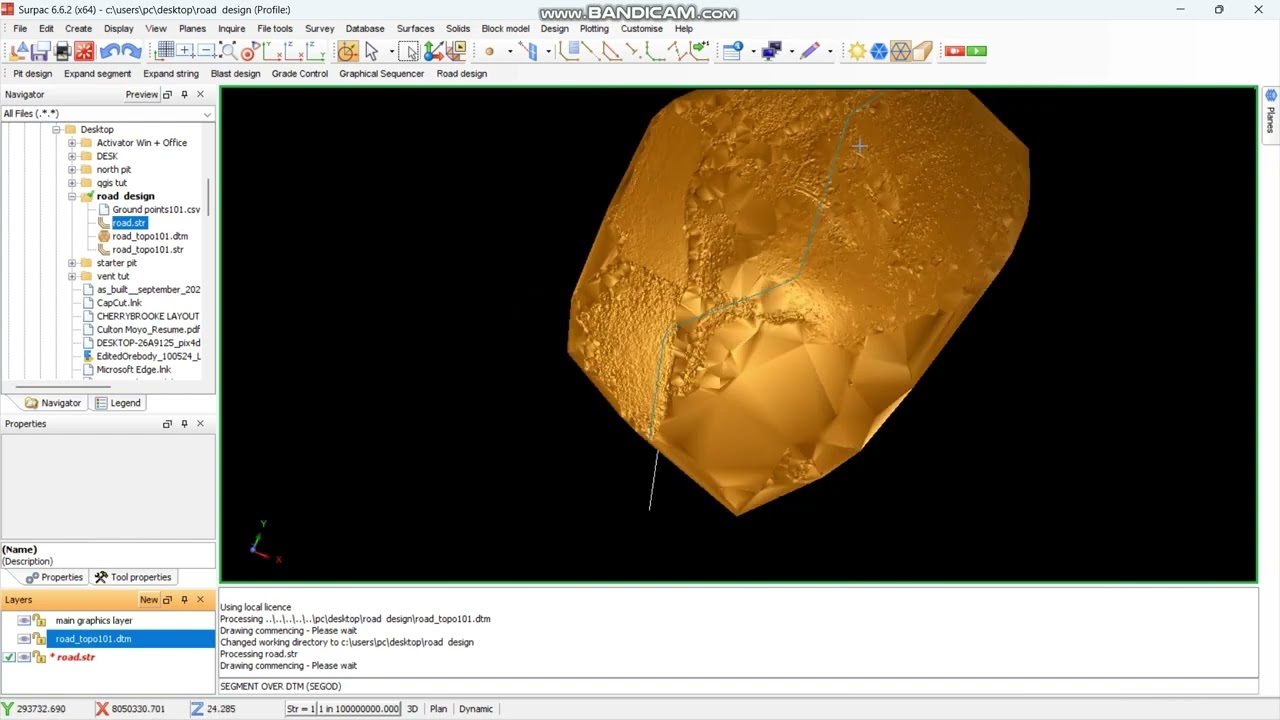
Task: Select the arrow pointer selection tool
Action: tap(371, 51)
